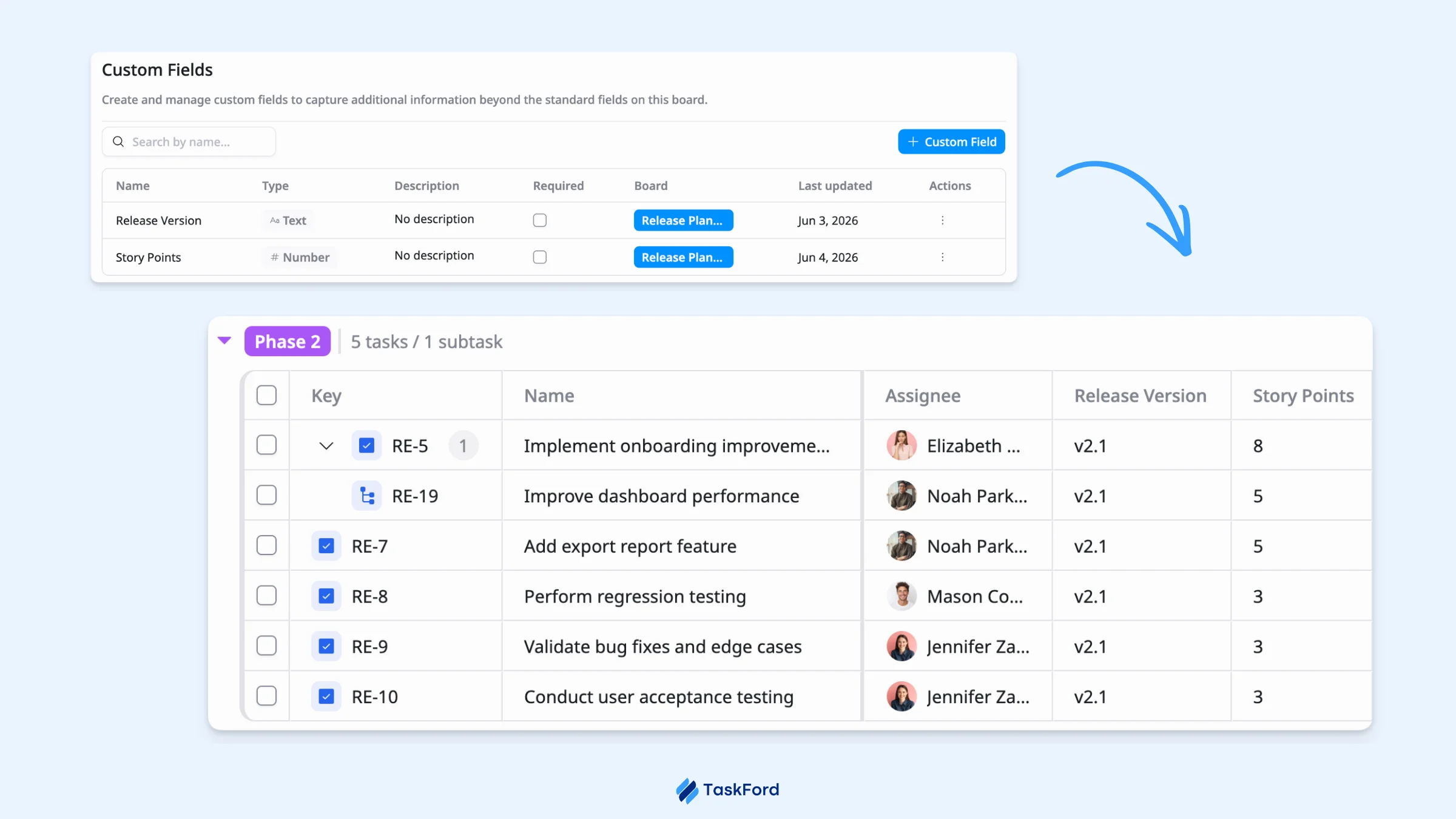This screenshot has height=819, width=1456.
Task: Collapse the Phase 2 group triangle
Action: click(224, 341)
